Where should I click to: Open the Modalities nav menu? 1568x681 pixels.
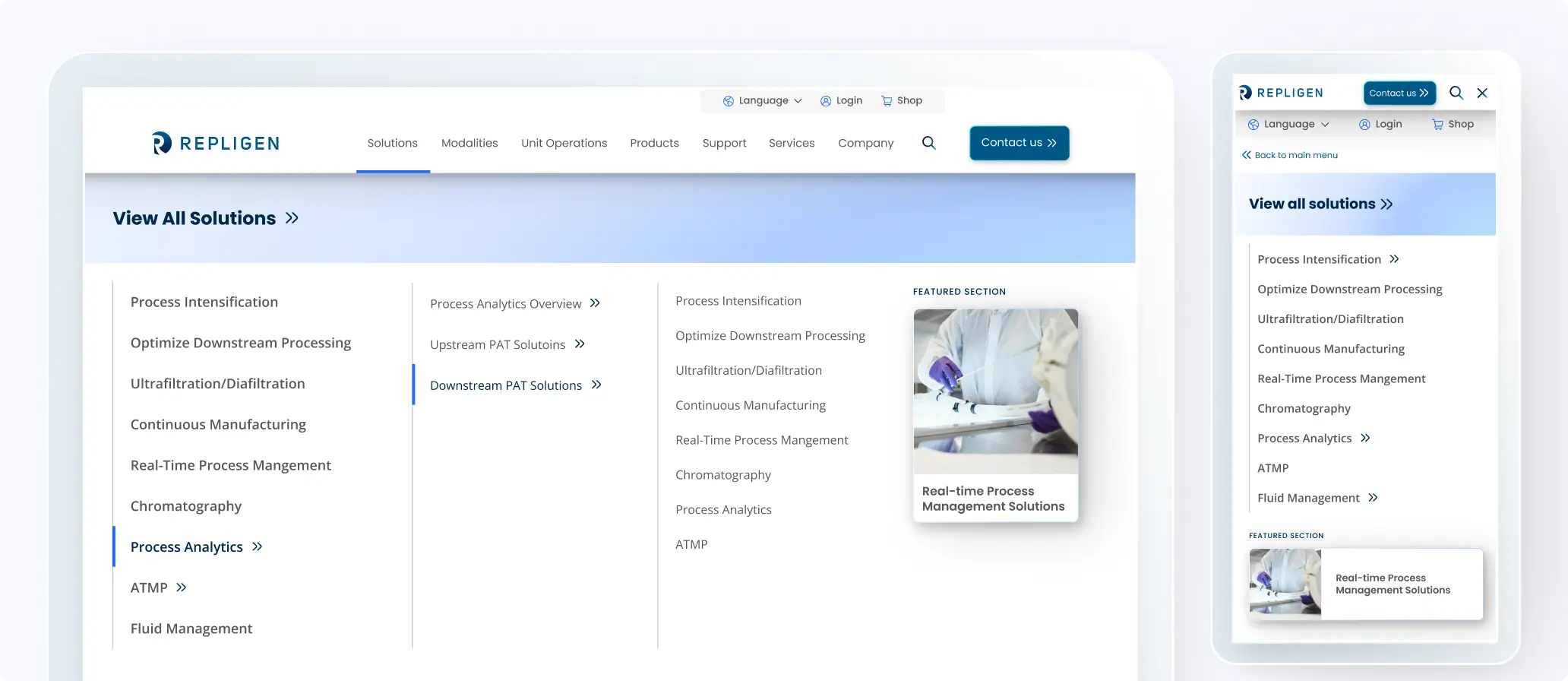tap(469, 143)
